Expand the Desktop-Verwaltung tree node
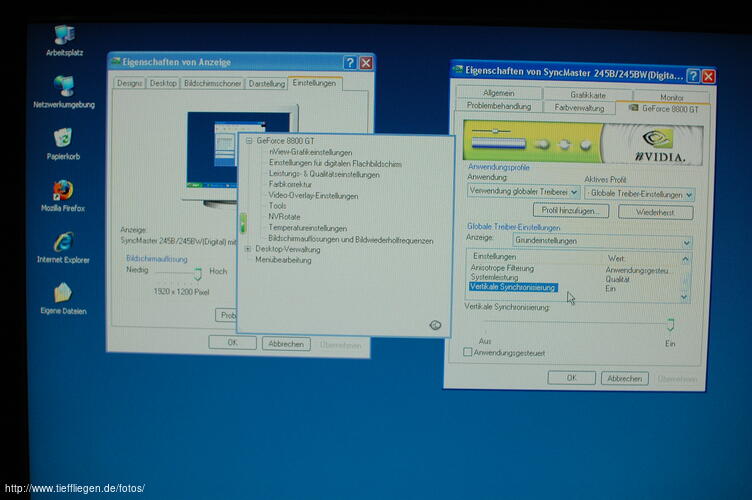The width and height of the screenshot is (752, 500). point(248,249)
